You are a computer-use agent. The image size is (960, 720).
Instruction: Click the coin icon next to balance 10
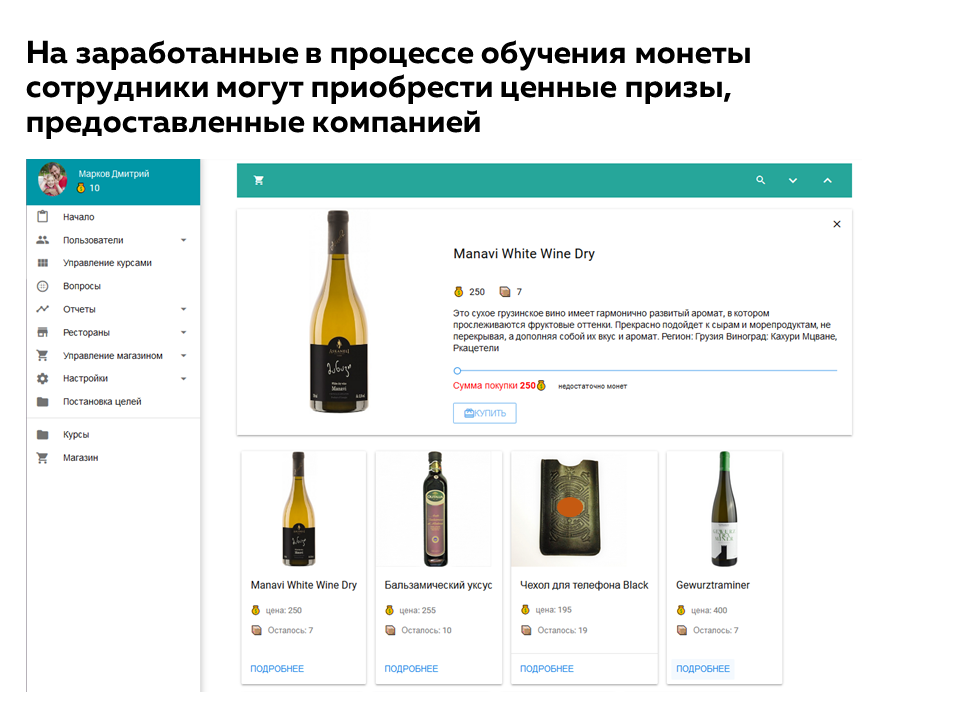[x=80, y=188]
